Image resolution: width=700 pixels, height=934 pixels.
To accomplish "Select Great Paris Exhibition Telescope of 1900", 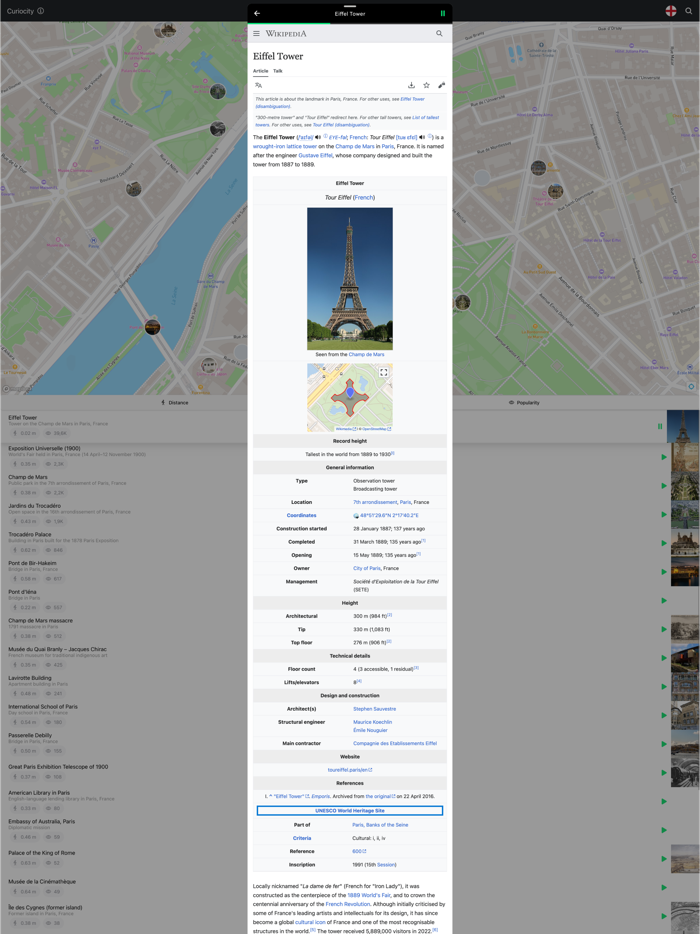I will pyautogui.click(x=58, y=767).
